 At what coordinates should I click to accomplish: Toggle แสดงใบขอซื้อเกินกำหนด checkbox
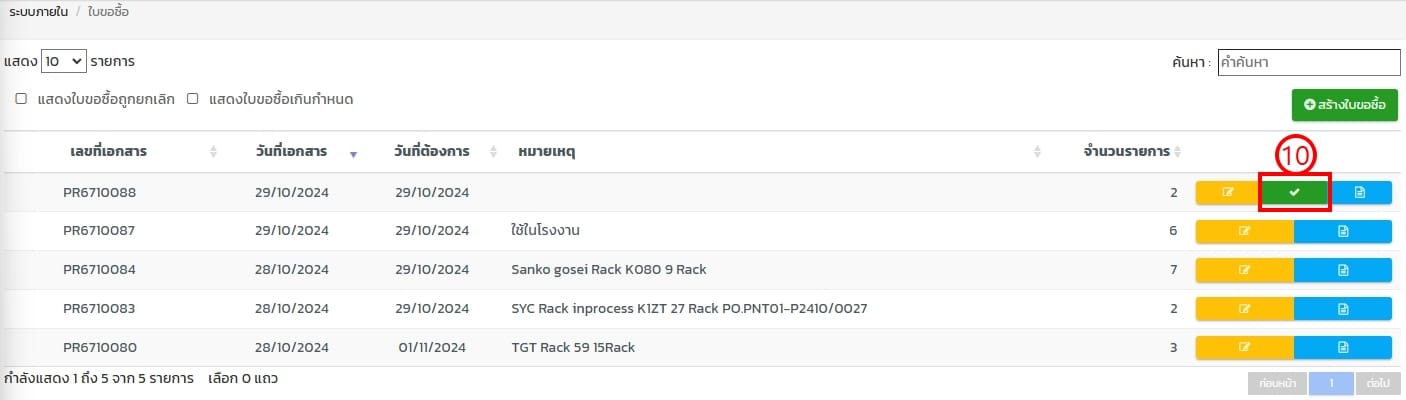[x=193, y=99]
